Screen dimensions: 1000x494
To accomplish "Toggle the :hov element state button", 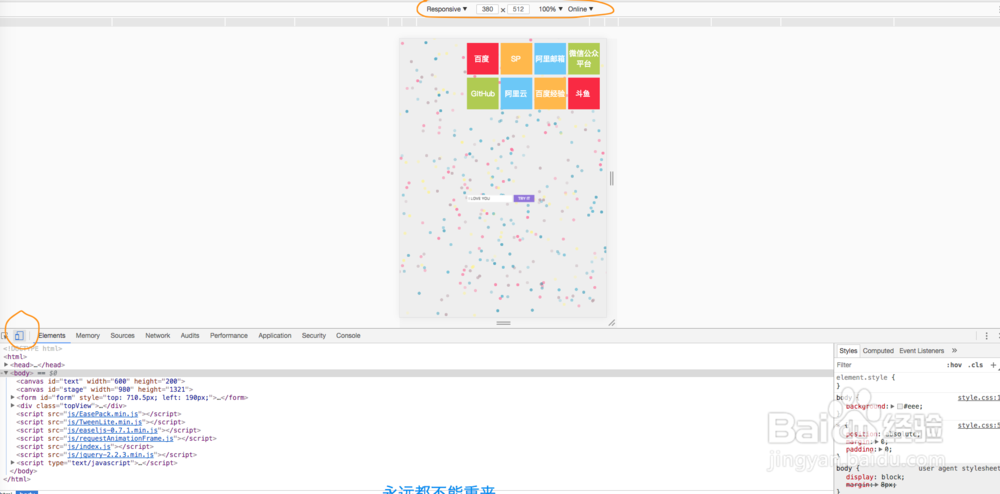I will pyautogui.click(x=955, y=365).
